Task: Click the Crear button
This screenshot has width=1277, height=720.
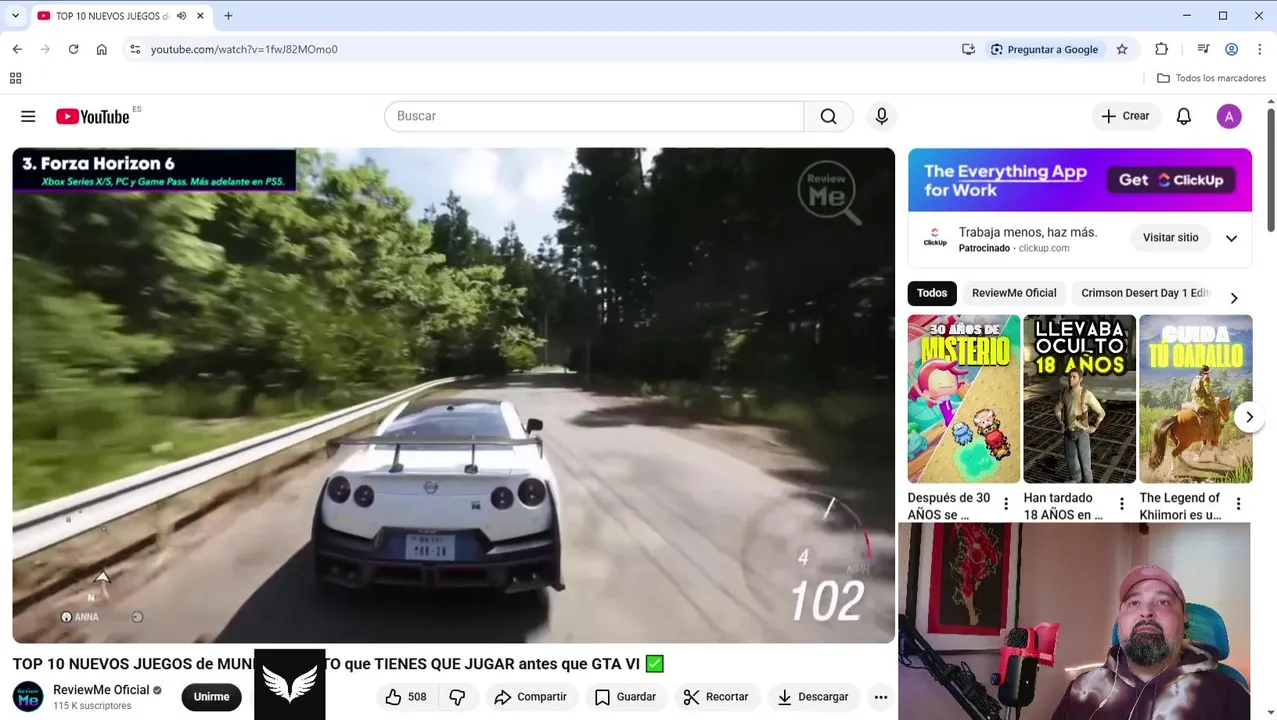Action: [x=1126, y=116]
